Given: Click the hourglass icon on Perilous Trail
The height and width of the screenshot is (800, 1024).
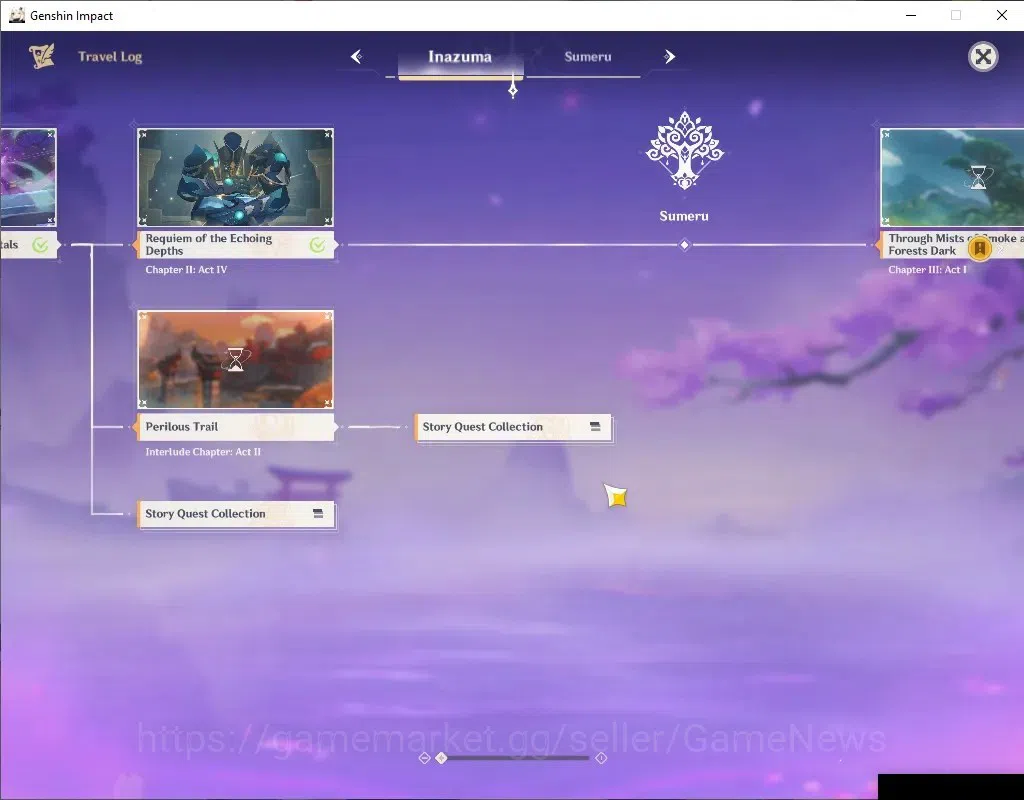Looking at the screenshot, I should coord(236,359).
